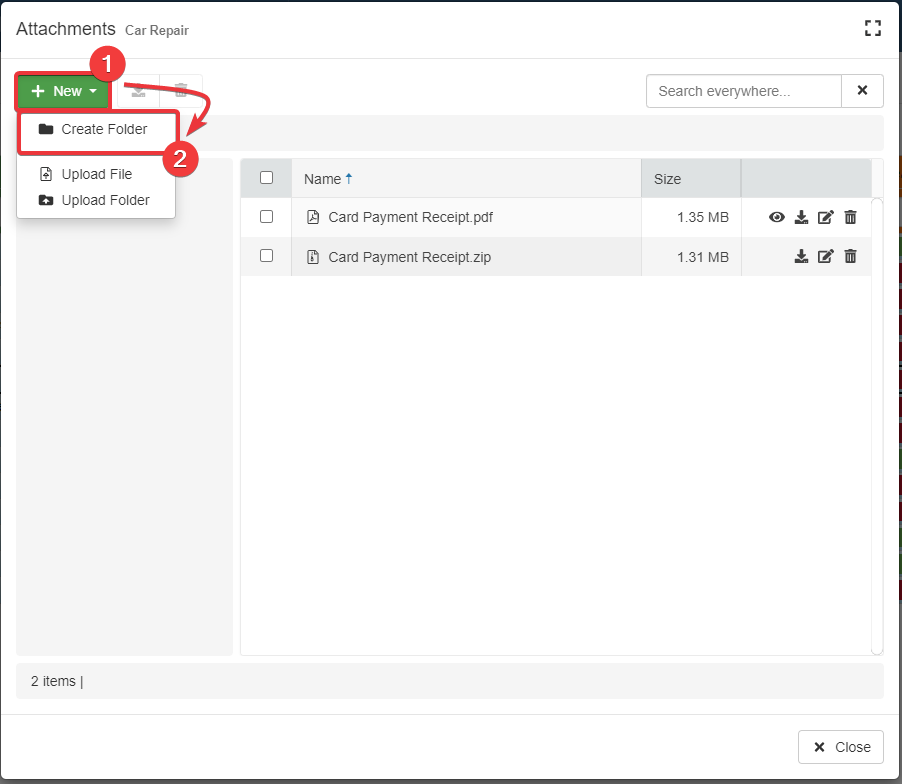Sort files by Size column
The height and width of the screenshot is (784, 902).
[667, 179]
